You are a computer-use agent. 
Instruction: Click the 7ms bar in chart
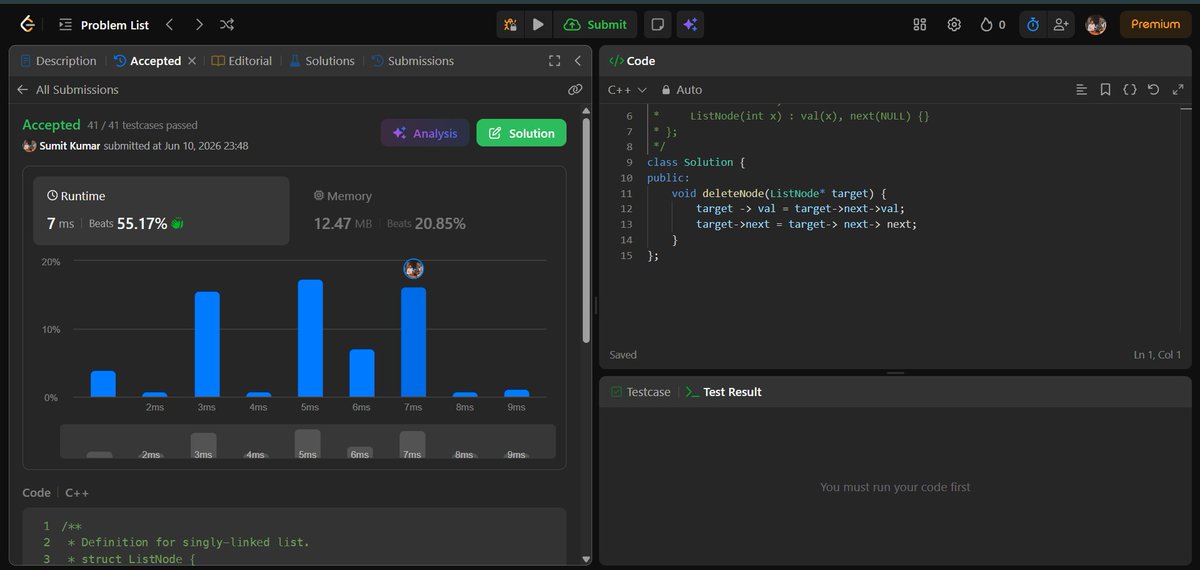pyautogui.click(x=413, y=342)
